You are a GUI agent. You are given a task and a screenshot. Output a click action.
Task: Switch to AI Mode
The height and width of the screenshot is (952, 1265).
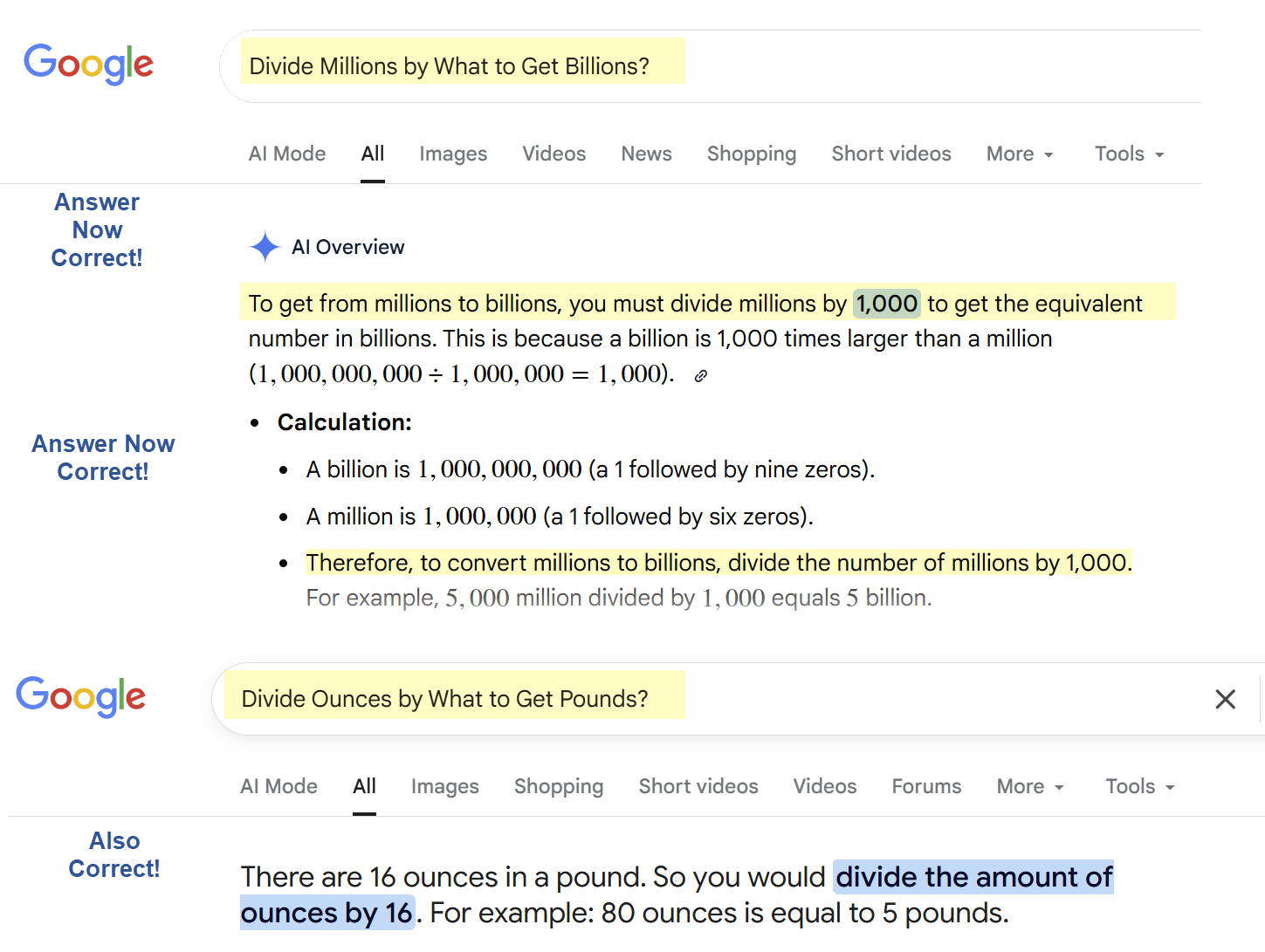coord(286,154)
